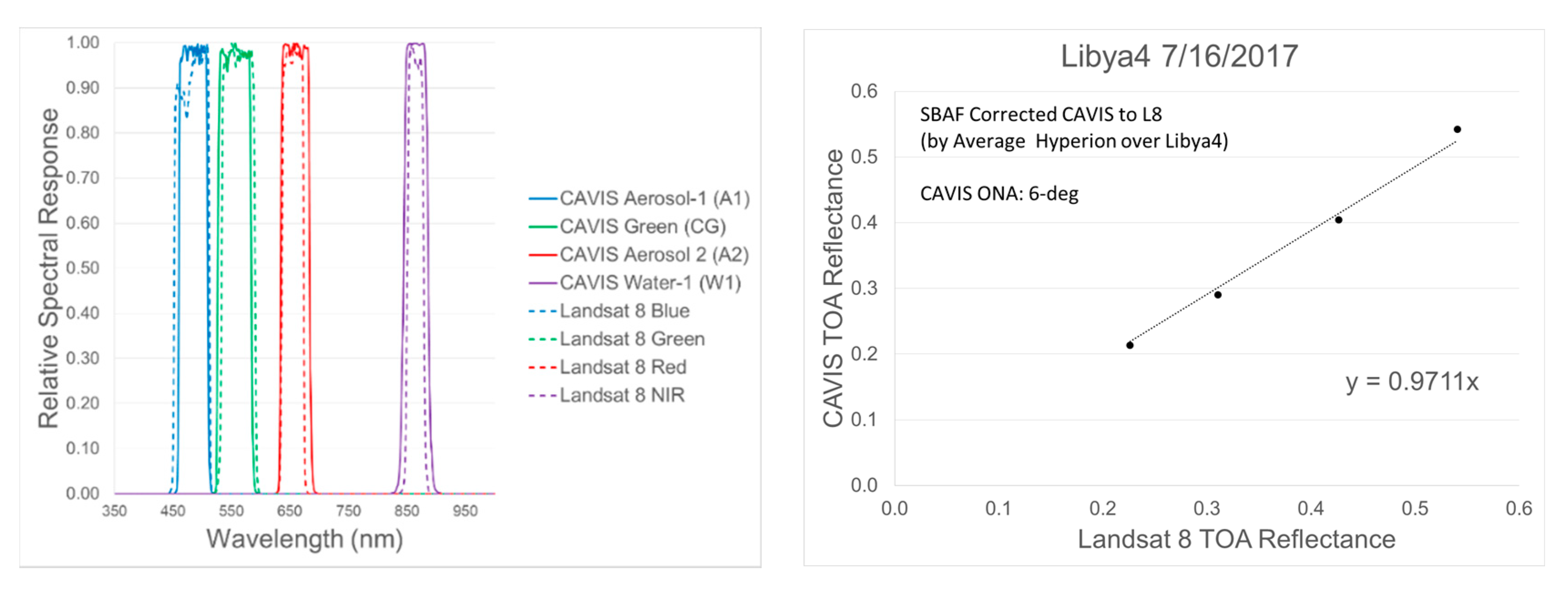The height and width of the screenshot is (590, 1568).
Task: Click the highest data point in scatter plot
Action: pos(1457,129)
